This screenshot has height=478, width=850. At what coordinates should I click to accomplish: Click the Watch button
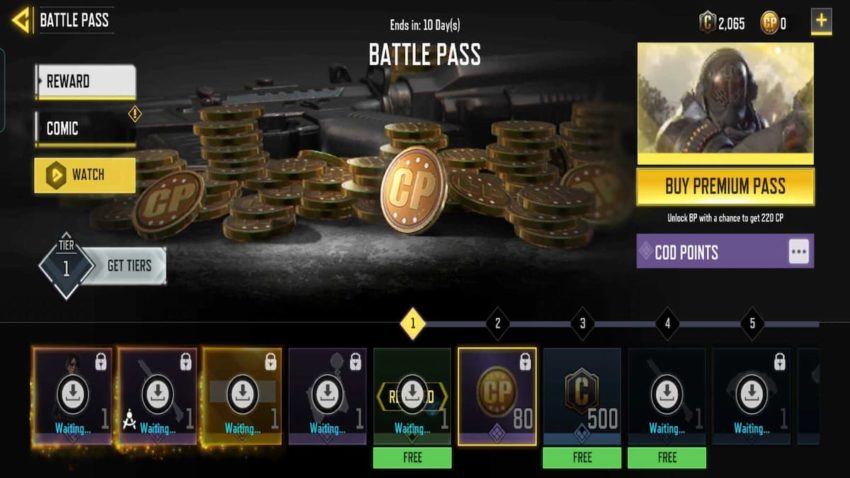click(85, 175)
